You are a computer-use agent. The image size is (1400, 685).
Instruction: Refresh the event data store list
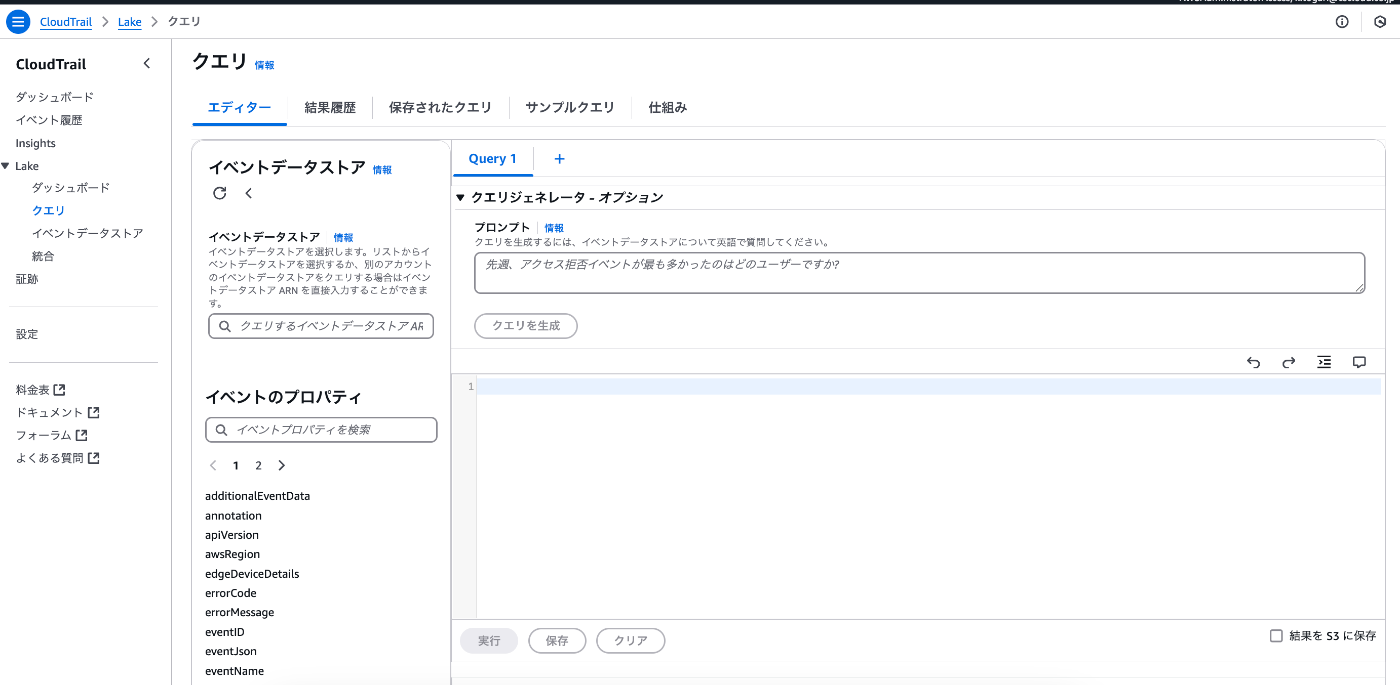[220, 193]
